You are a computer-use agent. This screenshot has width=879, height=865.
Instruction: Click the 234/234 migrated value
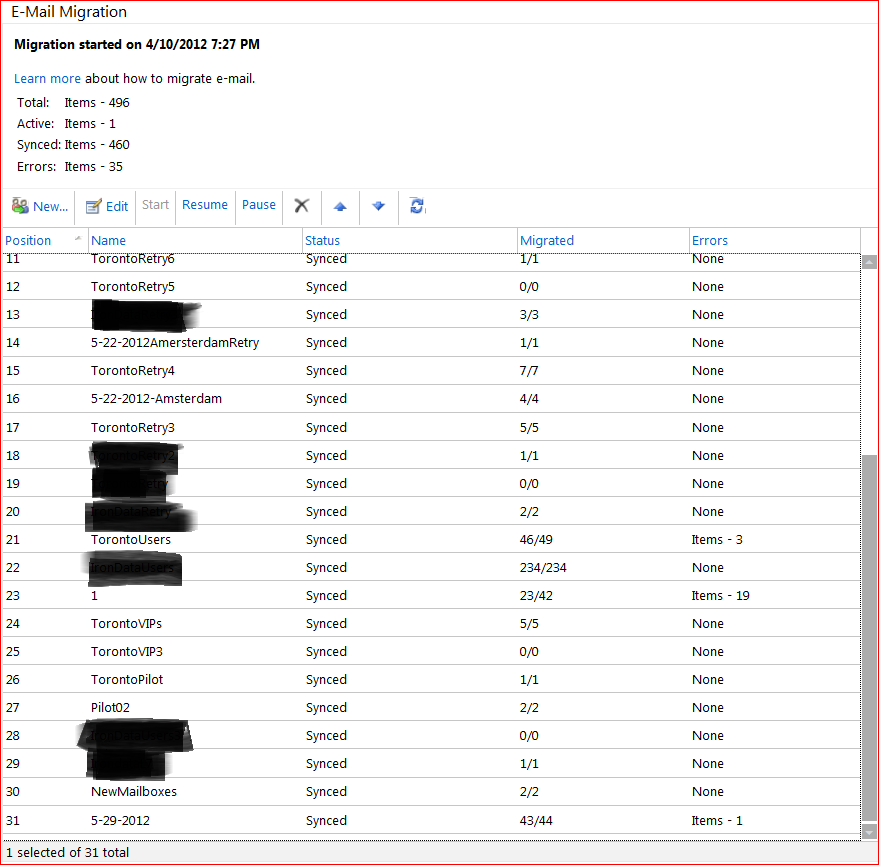[x=543, y=568]
